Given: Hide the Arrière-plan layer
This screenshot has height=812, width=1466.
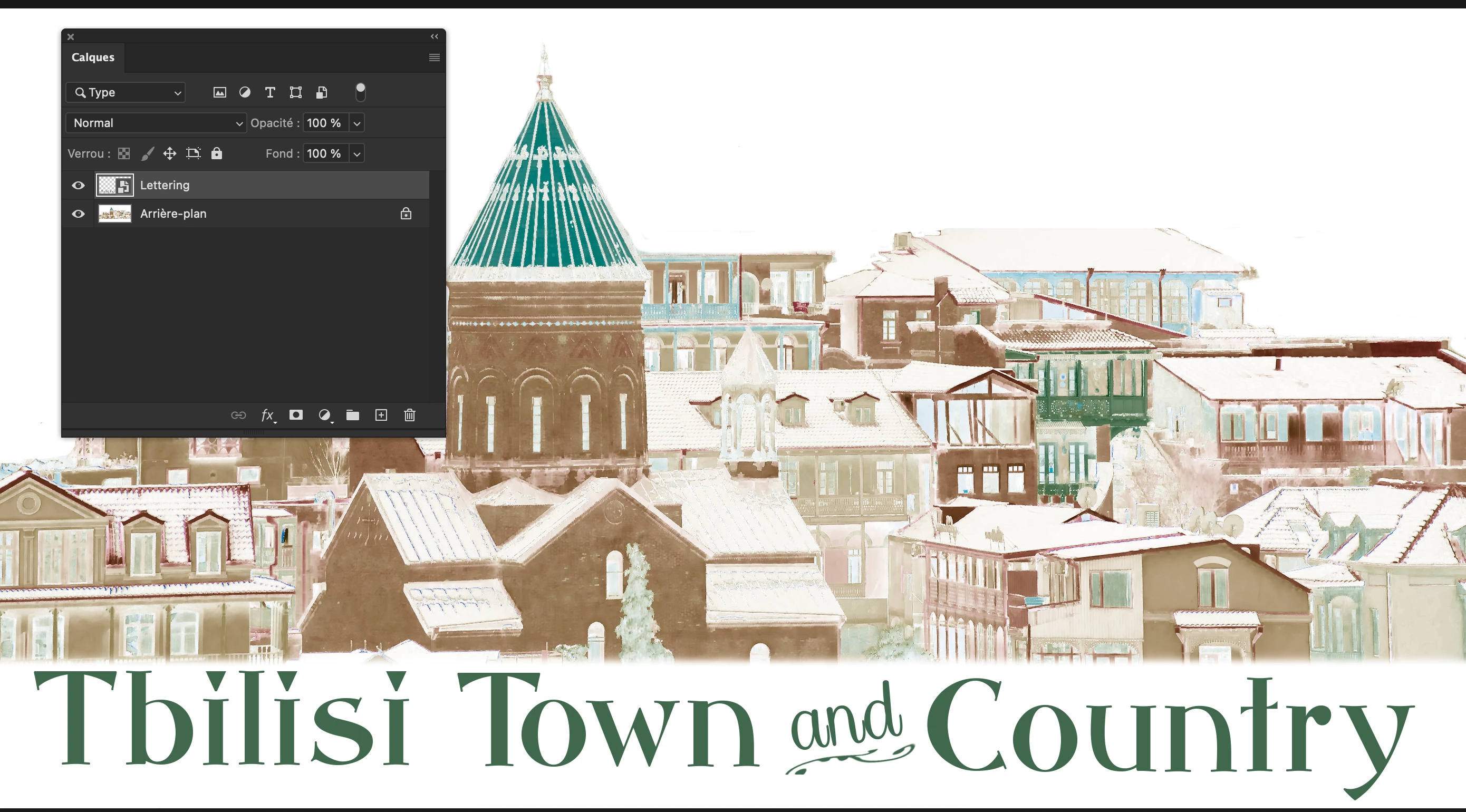Looking at the screenshot, I should tap(79, 214).
